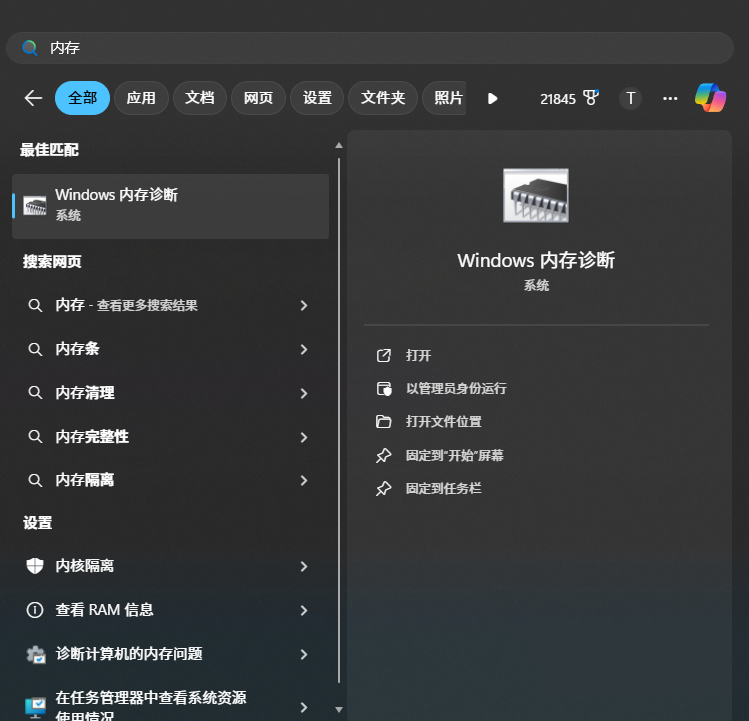The width and height of the screenshot is (749, 721).
Task: Click the play arrow to show more filters
Action: pyautogui.click(x=492, y=98)
